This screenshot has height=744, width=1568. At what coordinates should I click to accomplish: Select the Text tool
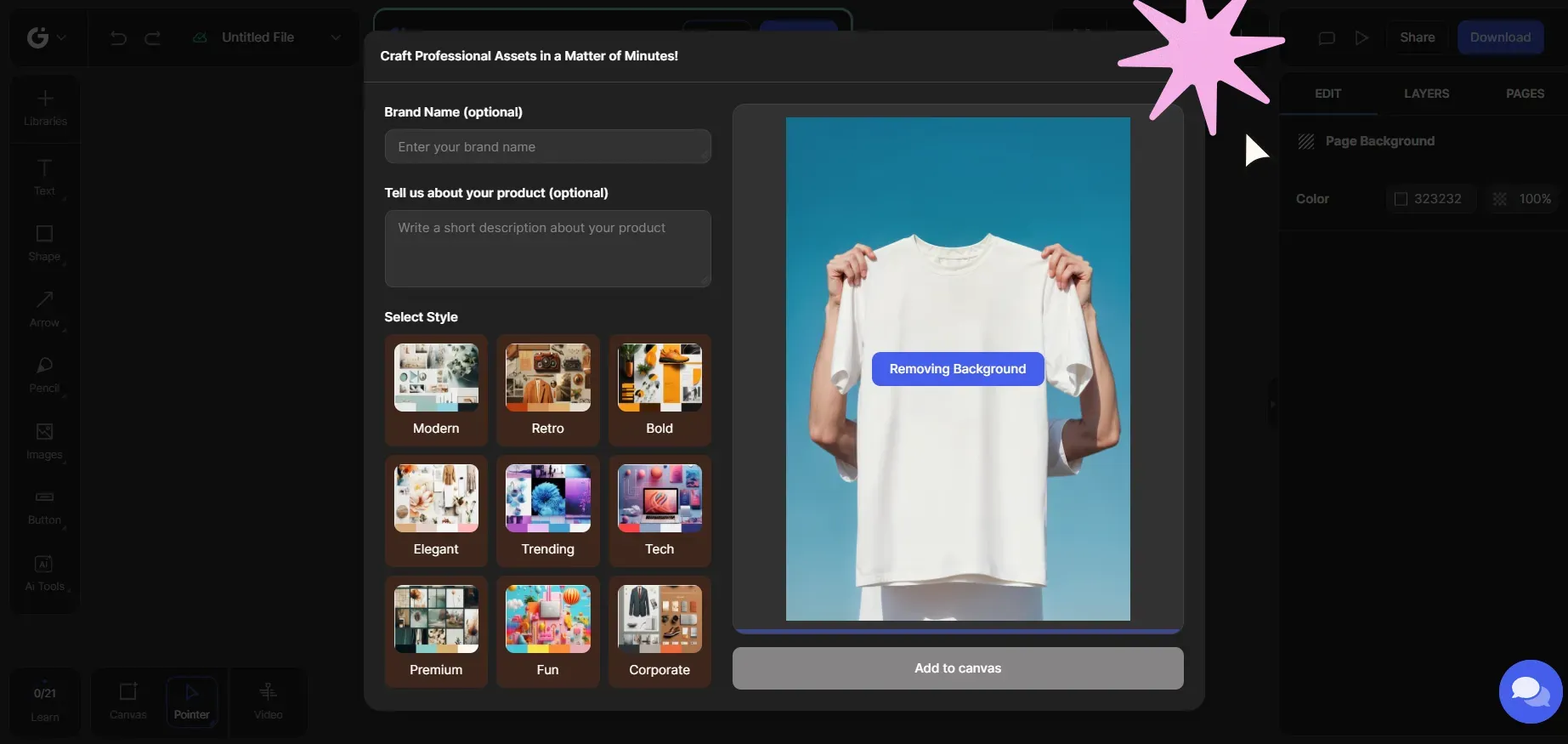pyautogui.click(x=45, y=178)
